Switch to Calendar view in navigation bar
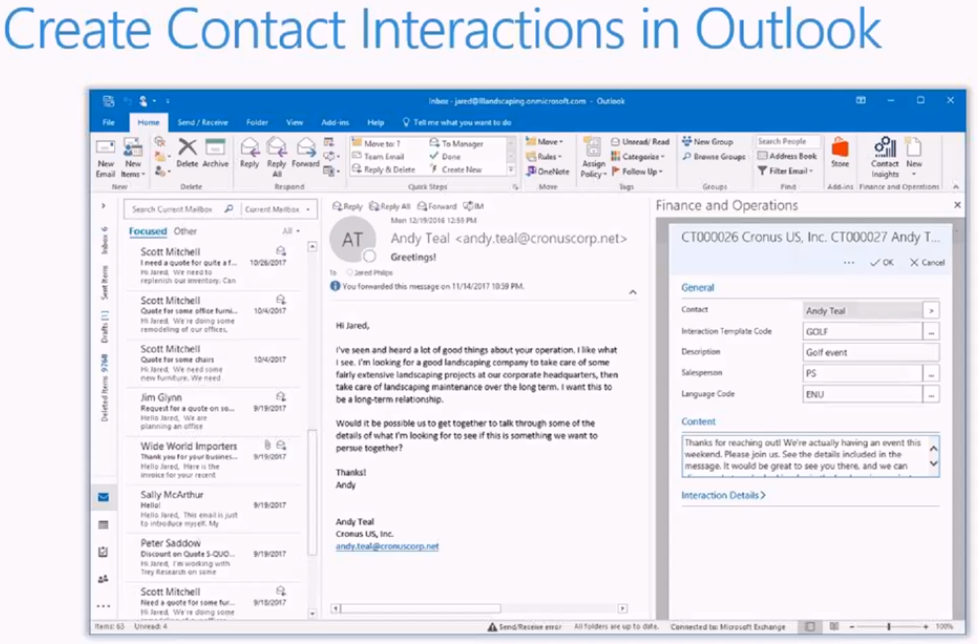The image size is (978, 644). click(x=104, y=524)
